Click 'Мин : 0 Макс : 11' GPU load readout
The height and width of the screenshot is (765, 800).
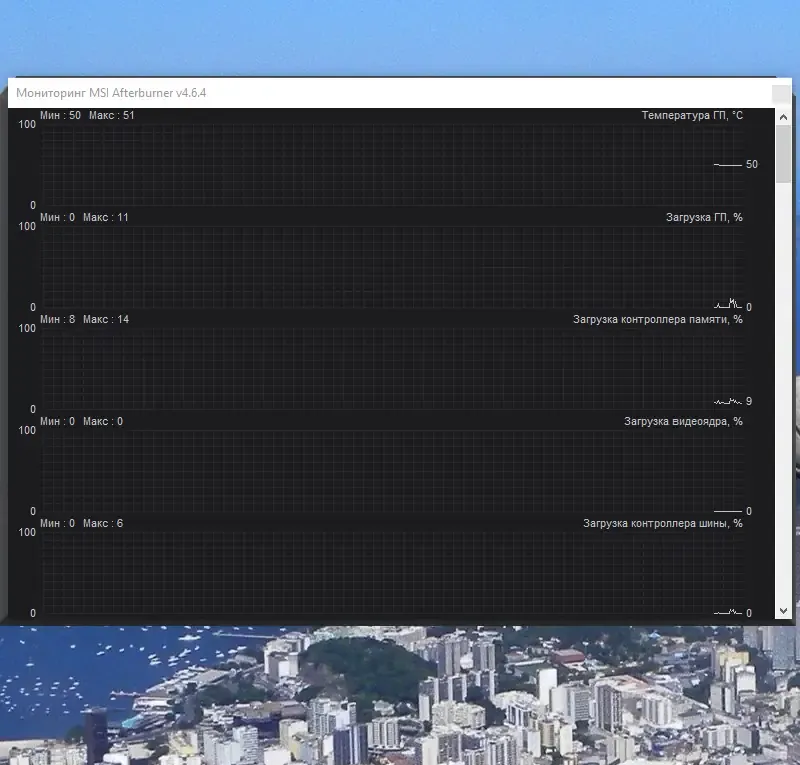tap(84, 217)
